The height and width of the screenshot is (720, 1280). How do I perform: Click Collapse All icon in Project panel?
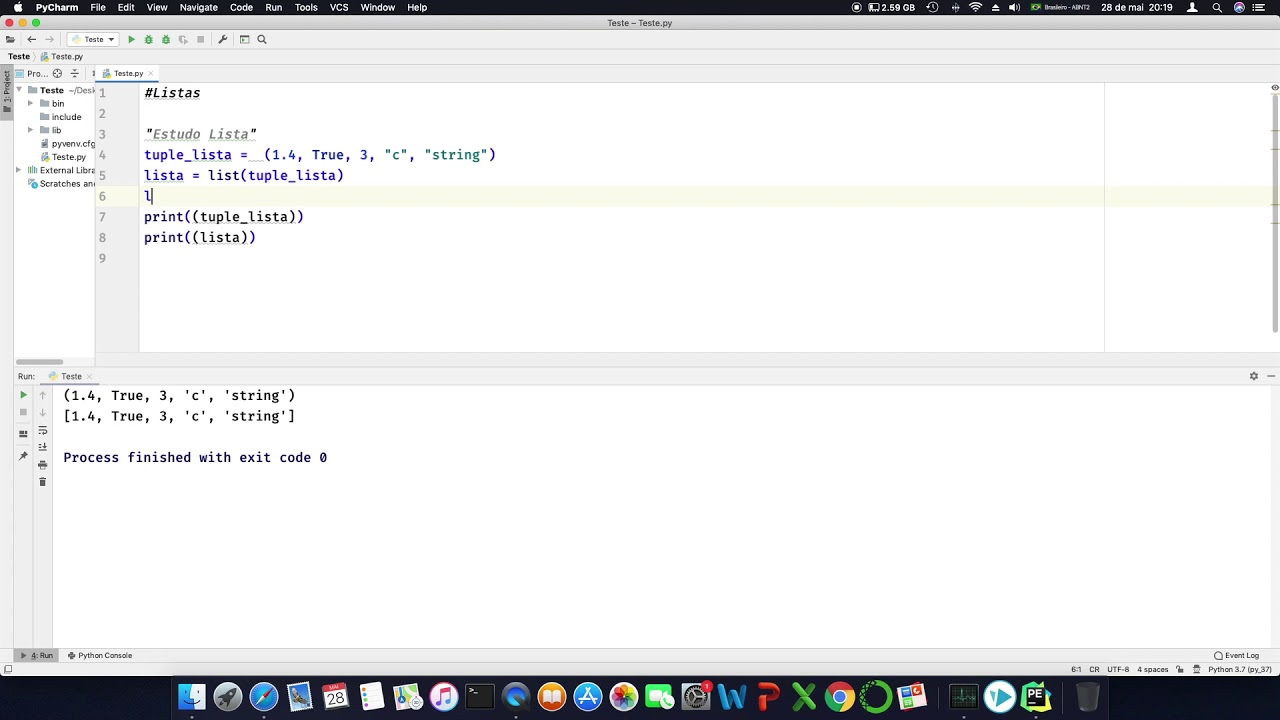[x=74, y=73]
